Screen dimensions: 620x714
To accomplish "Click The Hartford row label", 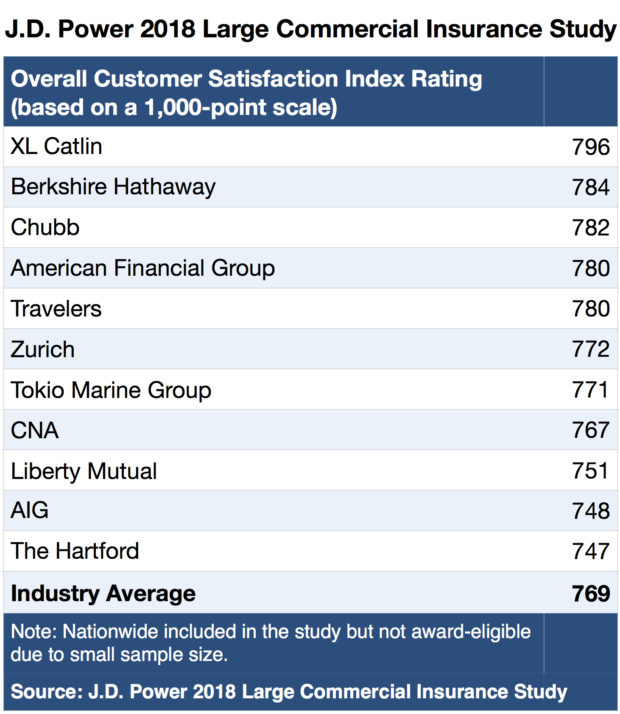I will (75, 551).
